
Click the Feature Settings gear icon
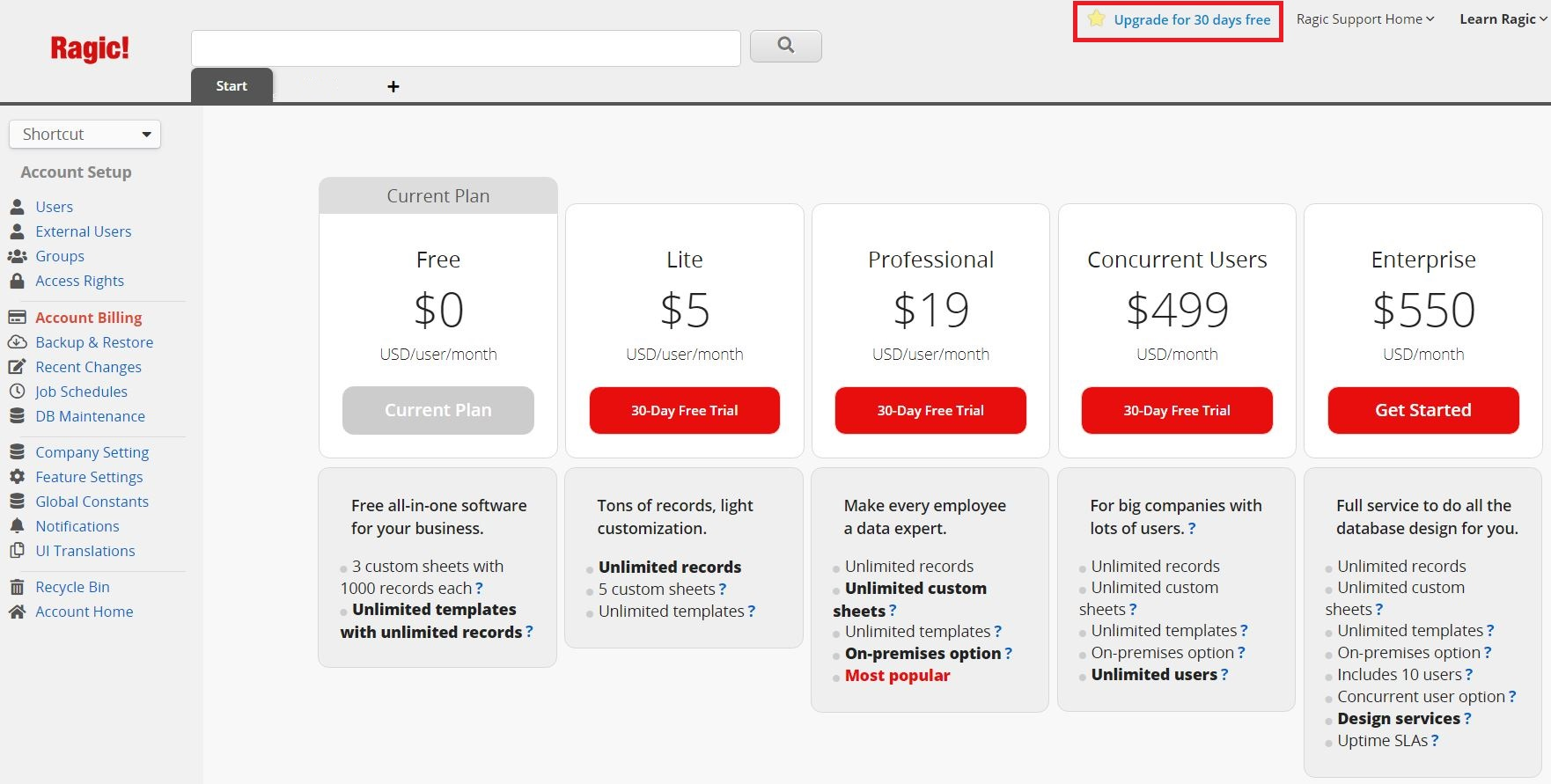[17, 477]
